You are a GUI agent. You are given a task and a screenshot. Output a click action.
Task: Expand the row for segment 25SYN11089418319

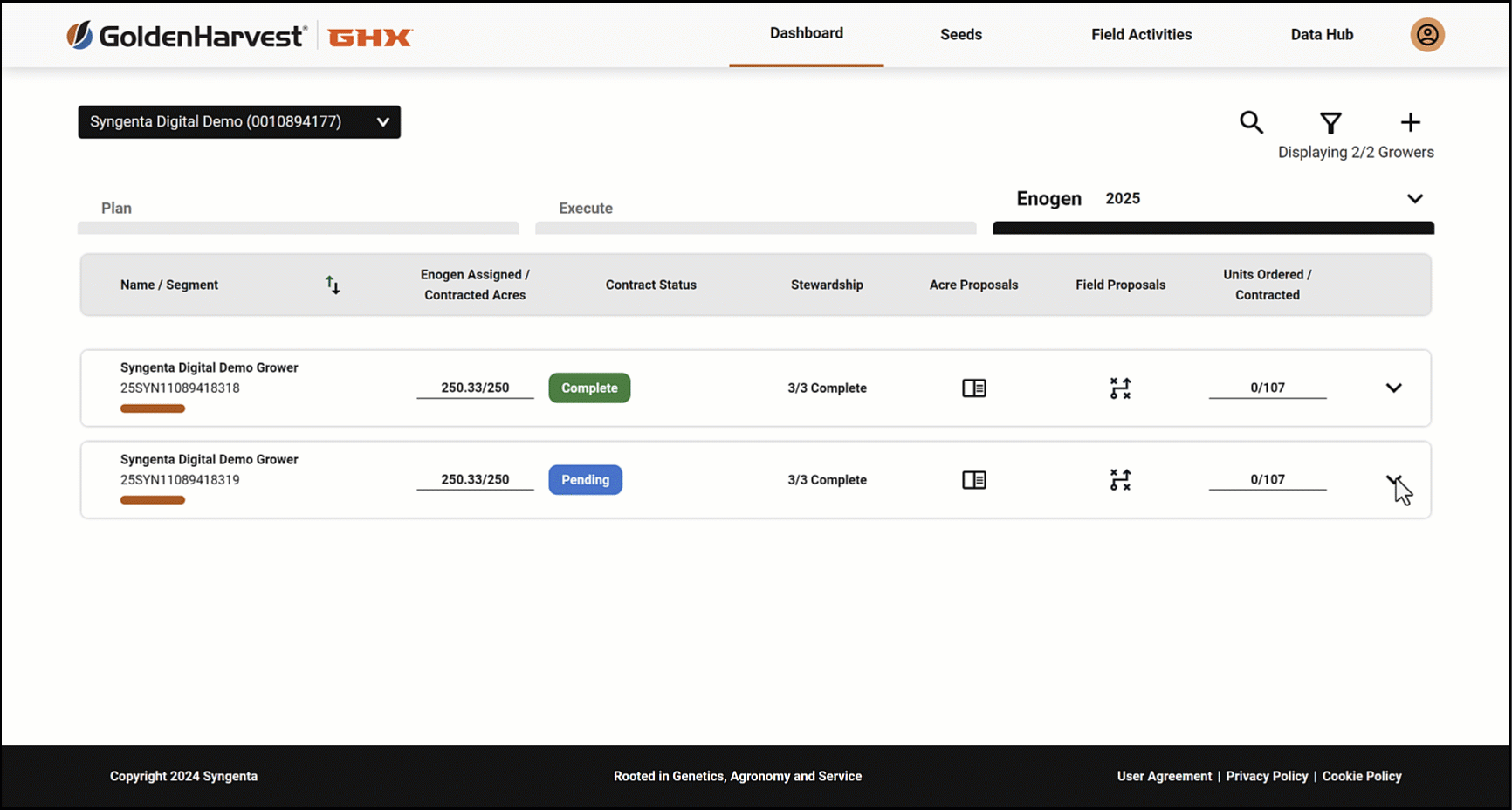coord(1393,479)
